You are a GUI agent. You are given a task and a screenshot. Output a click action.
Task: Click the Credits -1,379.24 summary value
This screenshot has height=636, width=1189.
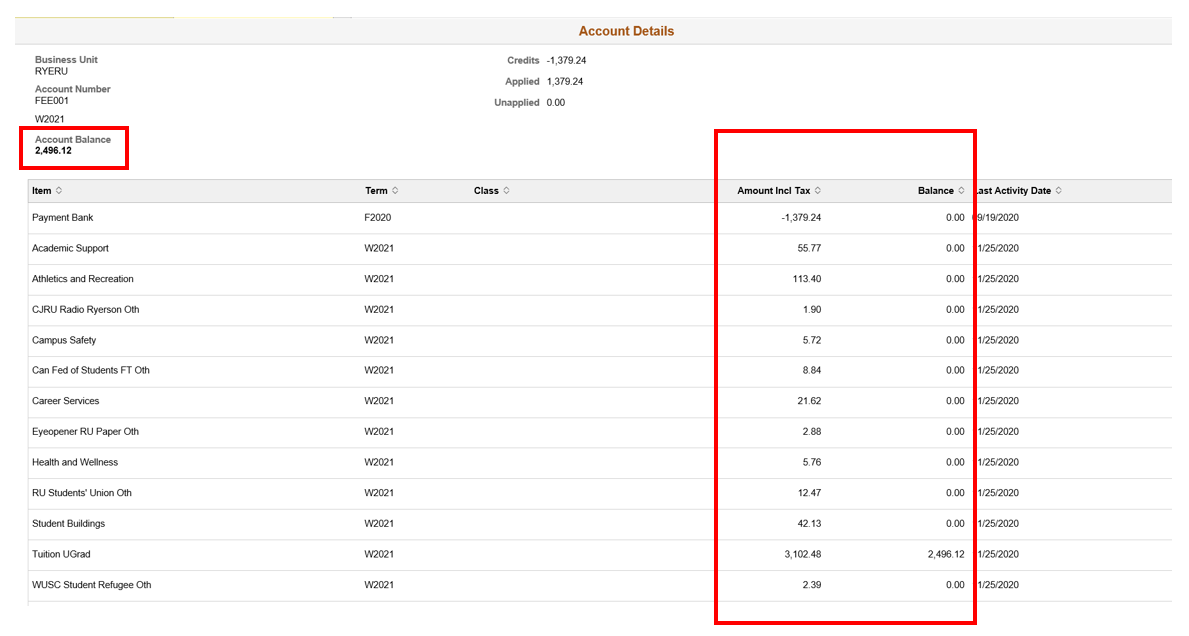click(566, 61)
